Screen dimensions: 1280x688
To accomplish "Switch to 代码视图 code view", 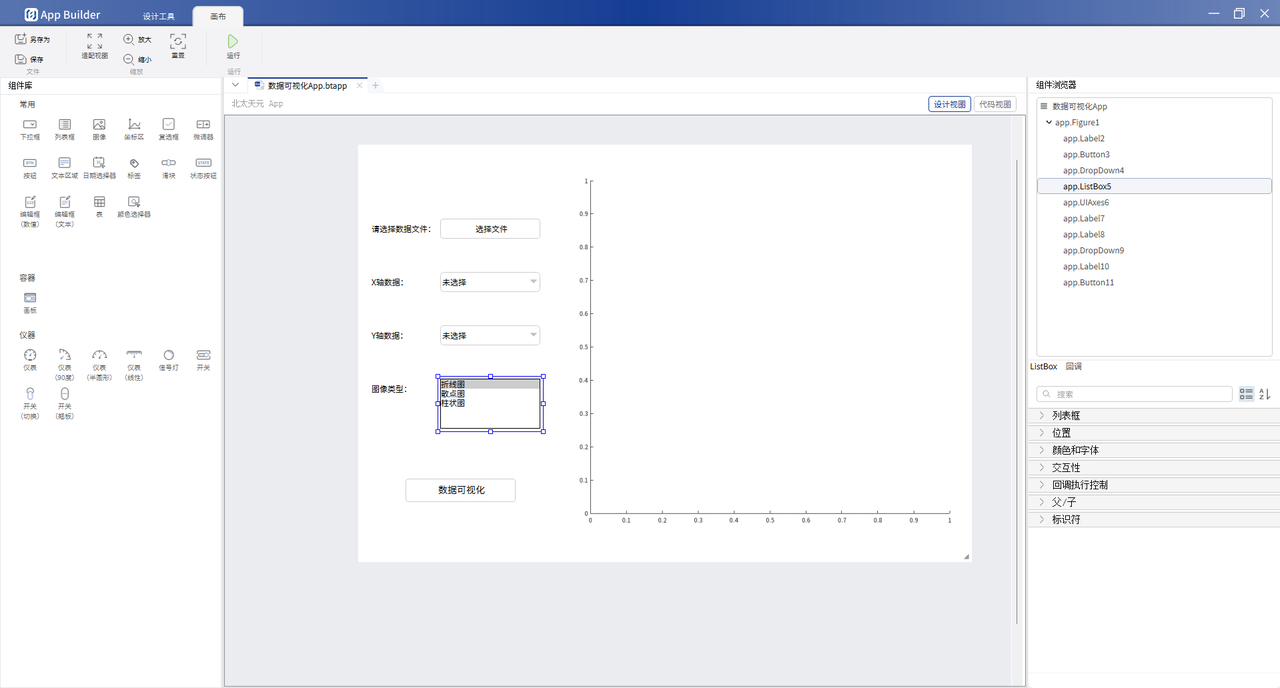I will tap(995, 104).
